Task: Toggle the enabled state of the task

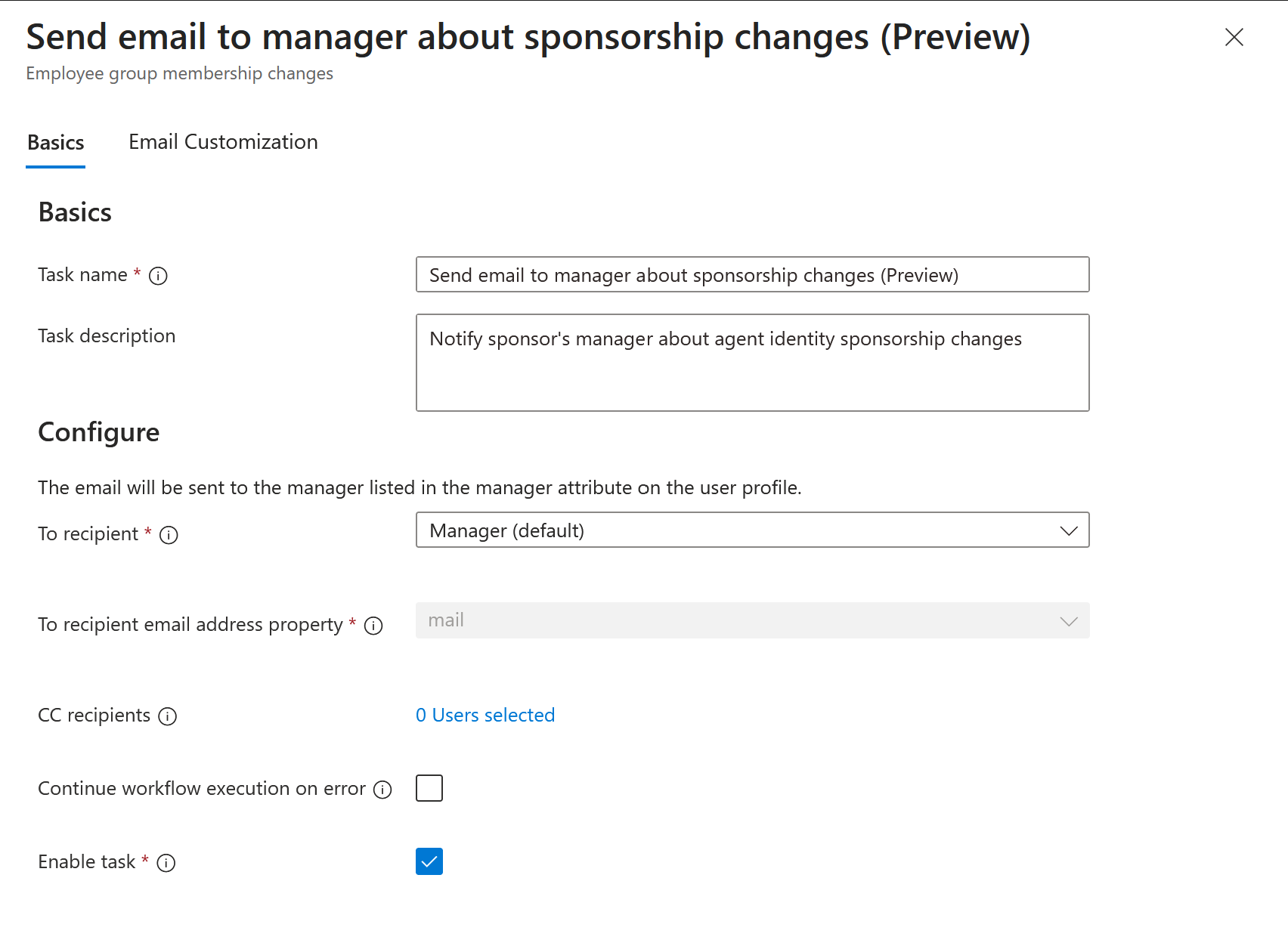Action: tap(429, 861)
